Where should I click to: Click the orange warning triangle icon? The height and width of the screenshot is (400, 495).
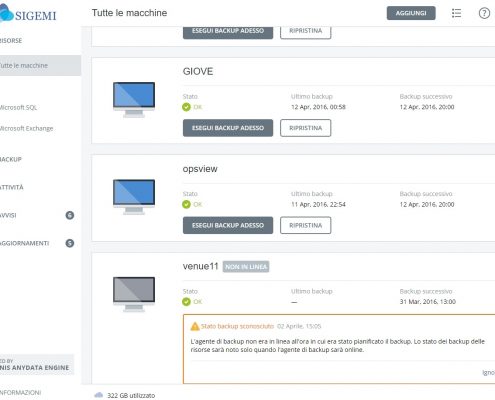point(195,326)
